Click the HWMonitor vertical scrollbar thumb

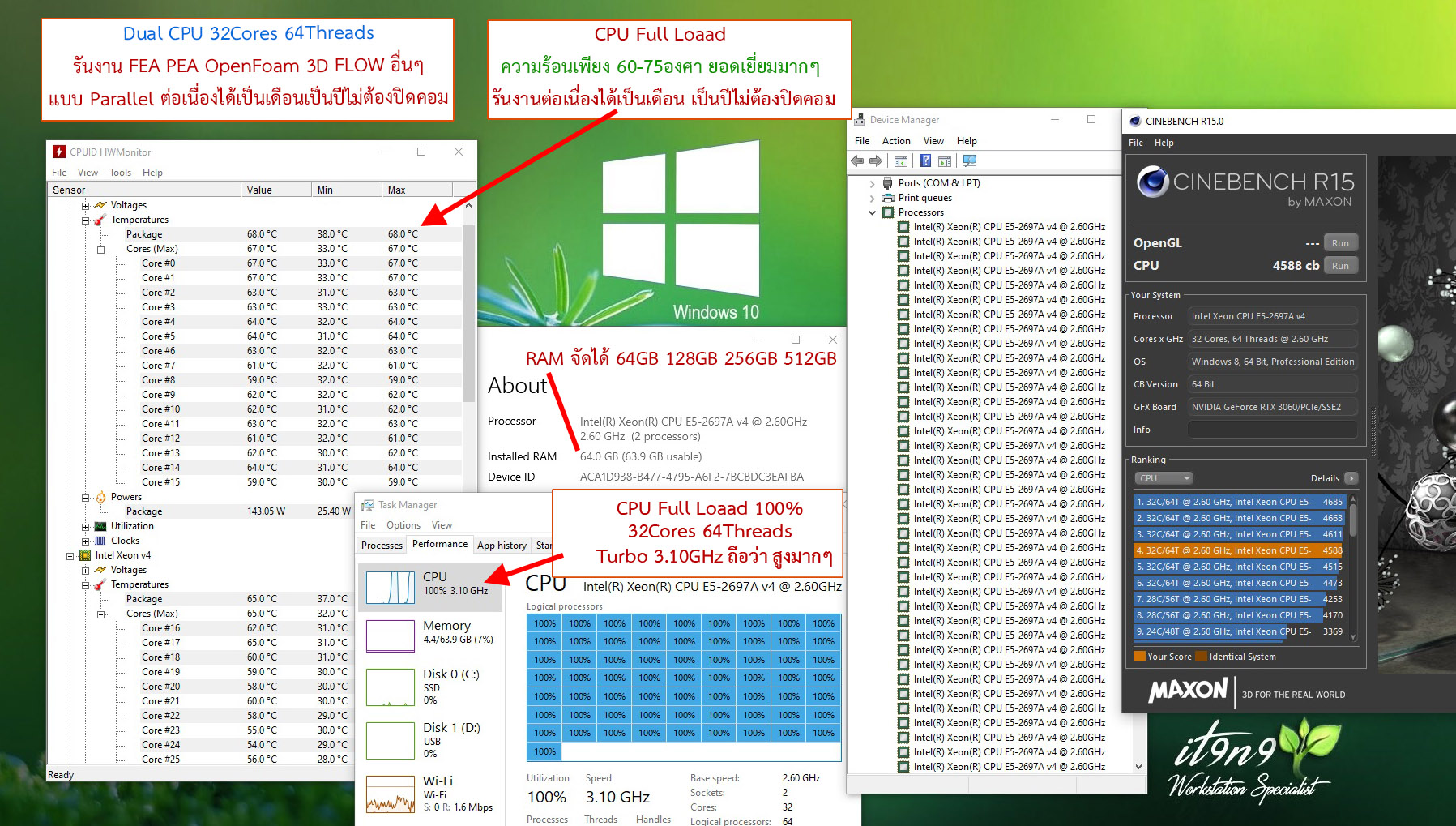(468, 312)
